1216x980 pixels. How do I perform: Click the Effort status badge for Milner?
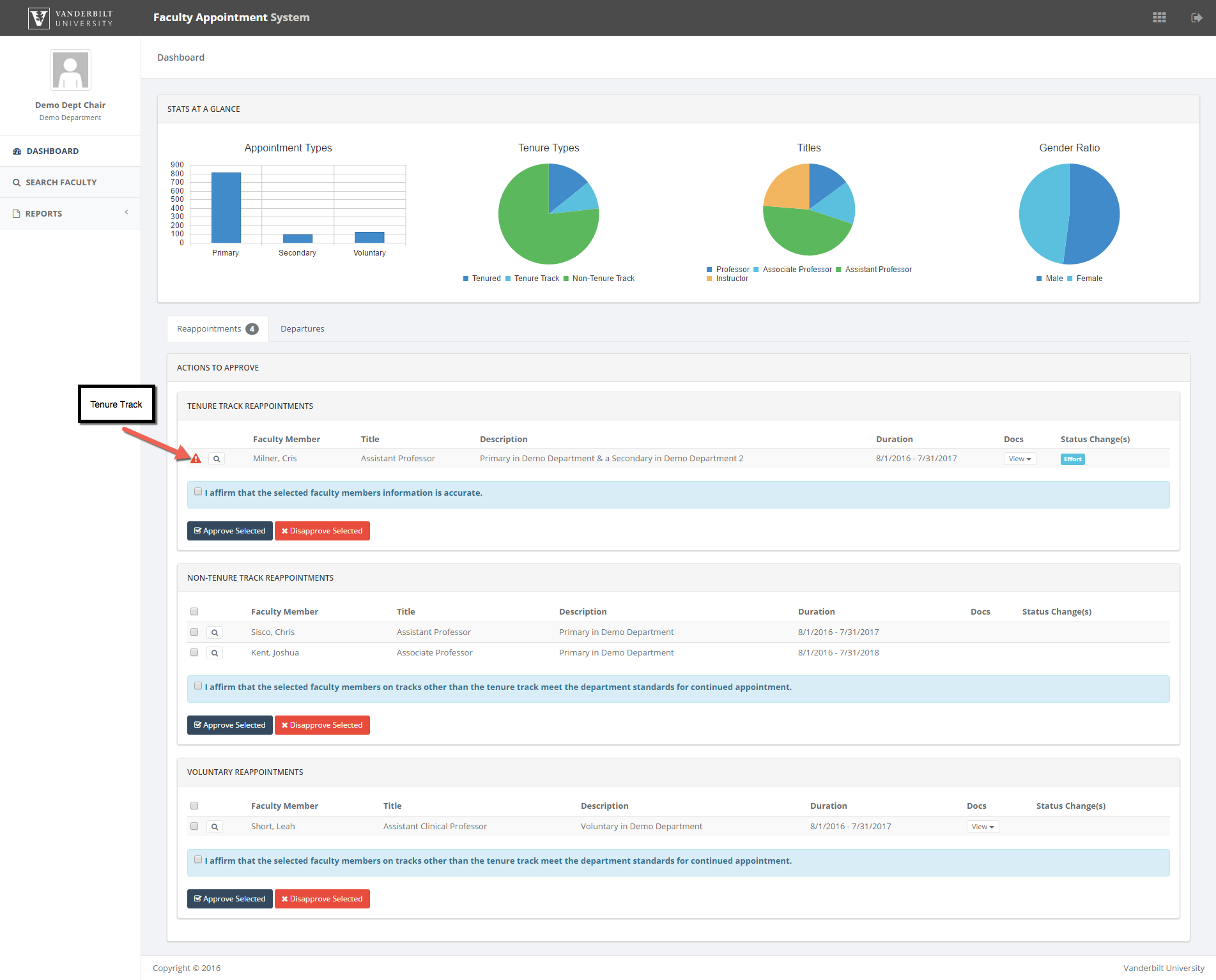[1072, 459]
